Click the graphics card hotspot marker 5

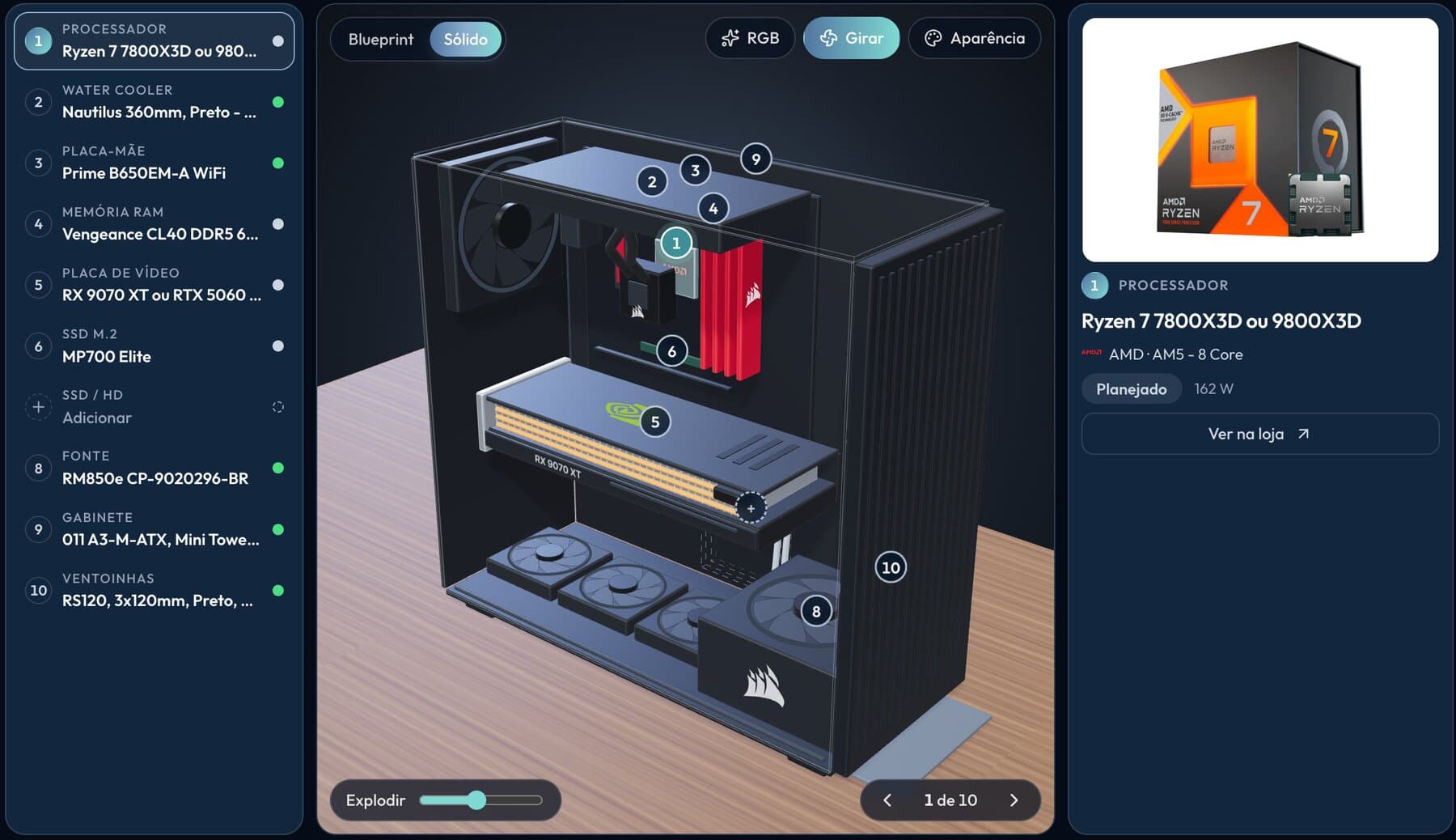[655, 422]
